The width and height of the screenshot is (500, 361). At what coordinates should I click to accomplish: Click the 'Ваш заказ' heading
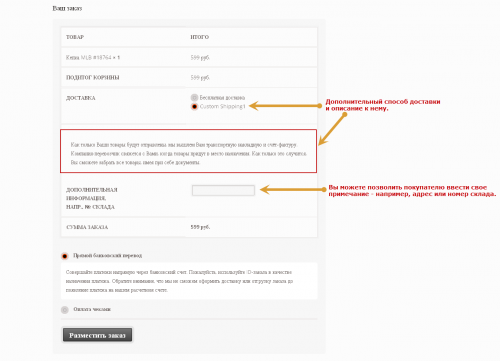click(x=67, y=8)
